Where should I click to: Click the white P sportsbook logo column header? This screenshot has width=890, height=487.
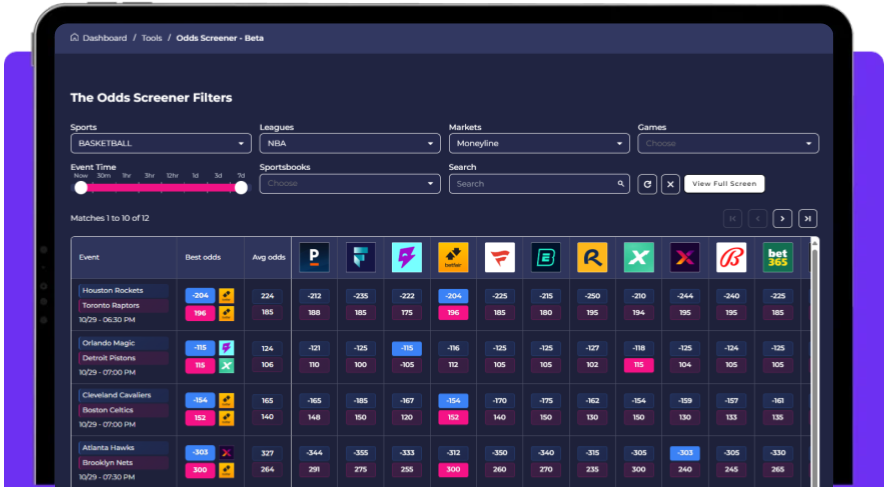point(314,257)
